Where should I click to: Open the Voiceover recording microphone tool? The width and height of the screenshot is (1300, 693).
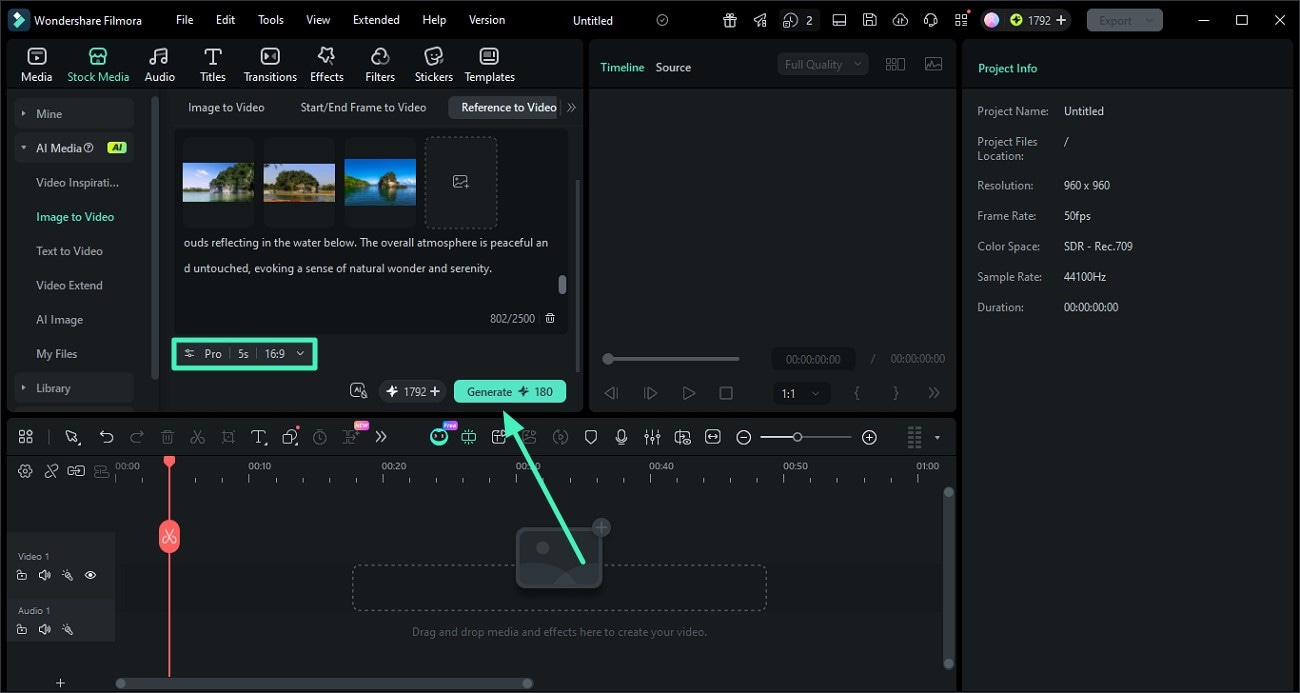[622, 437]
